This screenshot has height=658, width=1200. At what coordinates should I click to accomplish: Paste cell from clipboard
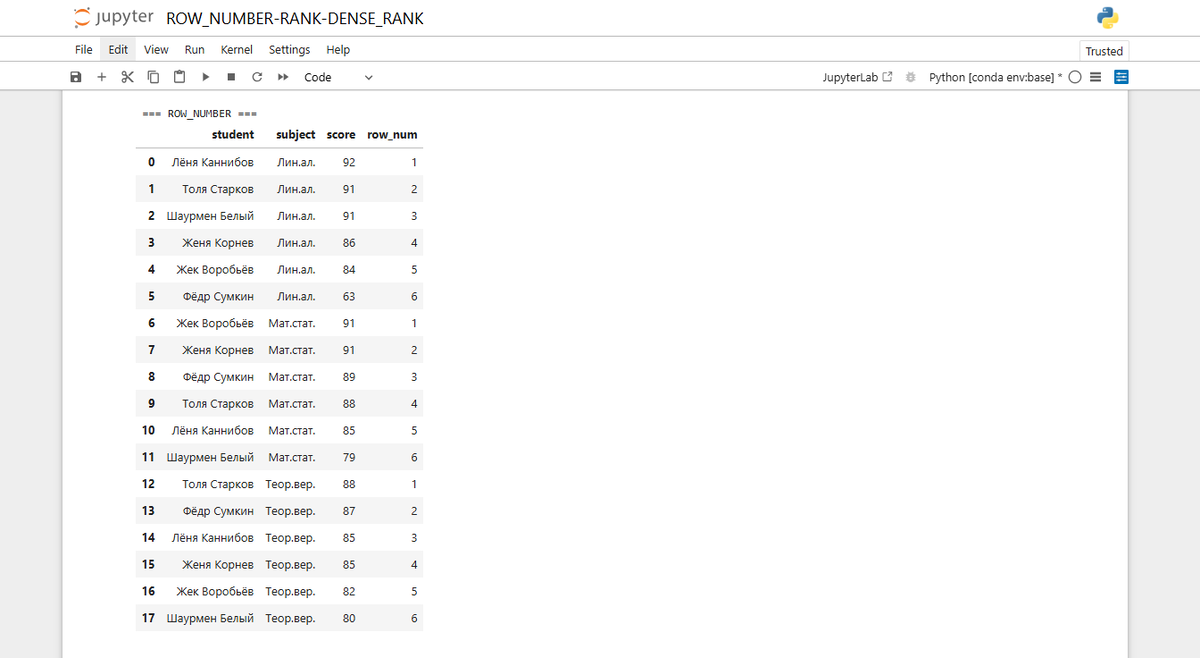pos(179,77)
